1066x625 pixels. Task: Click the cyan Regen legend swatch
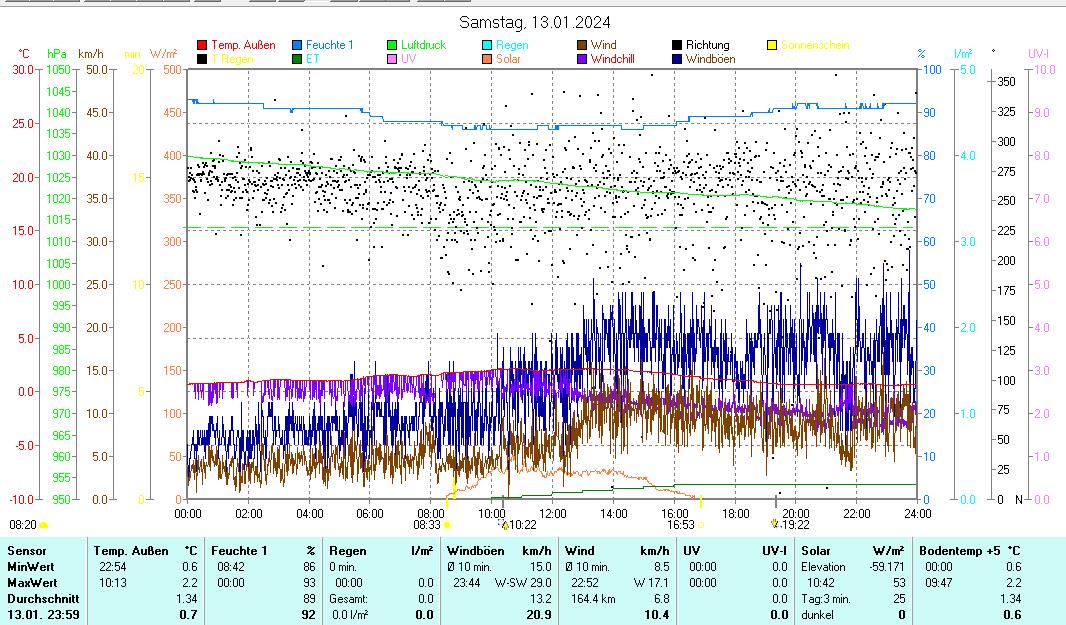click(x=487, y=45)
